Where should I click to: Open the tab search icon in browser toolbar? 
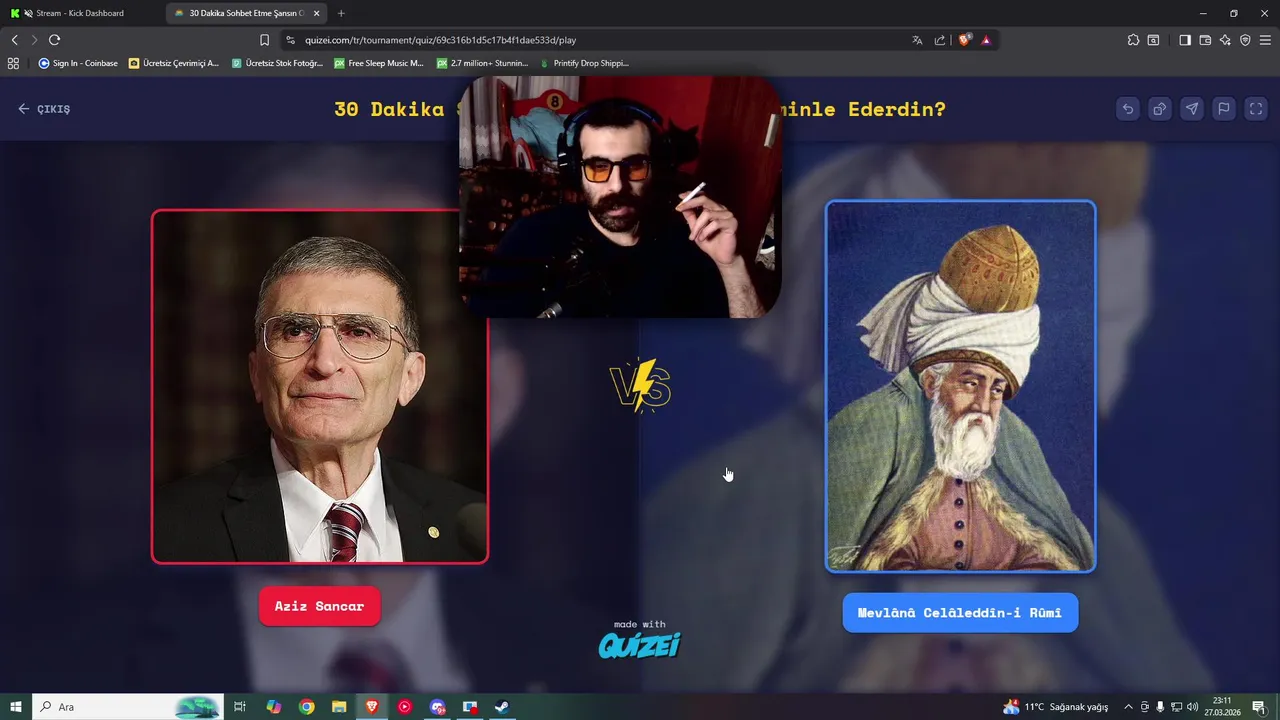coord(1153,40)
